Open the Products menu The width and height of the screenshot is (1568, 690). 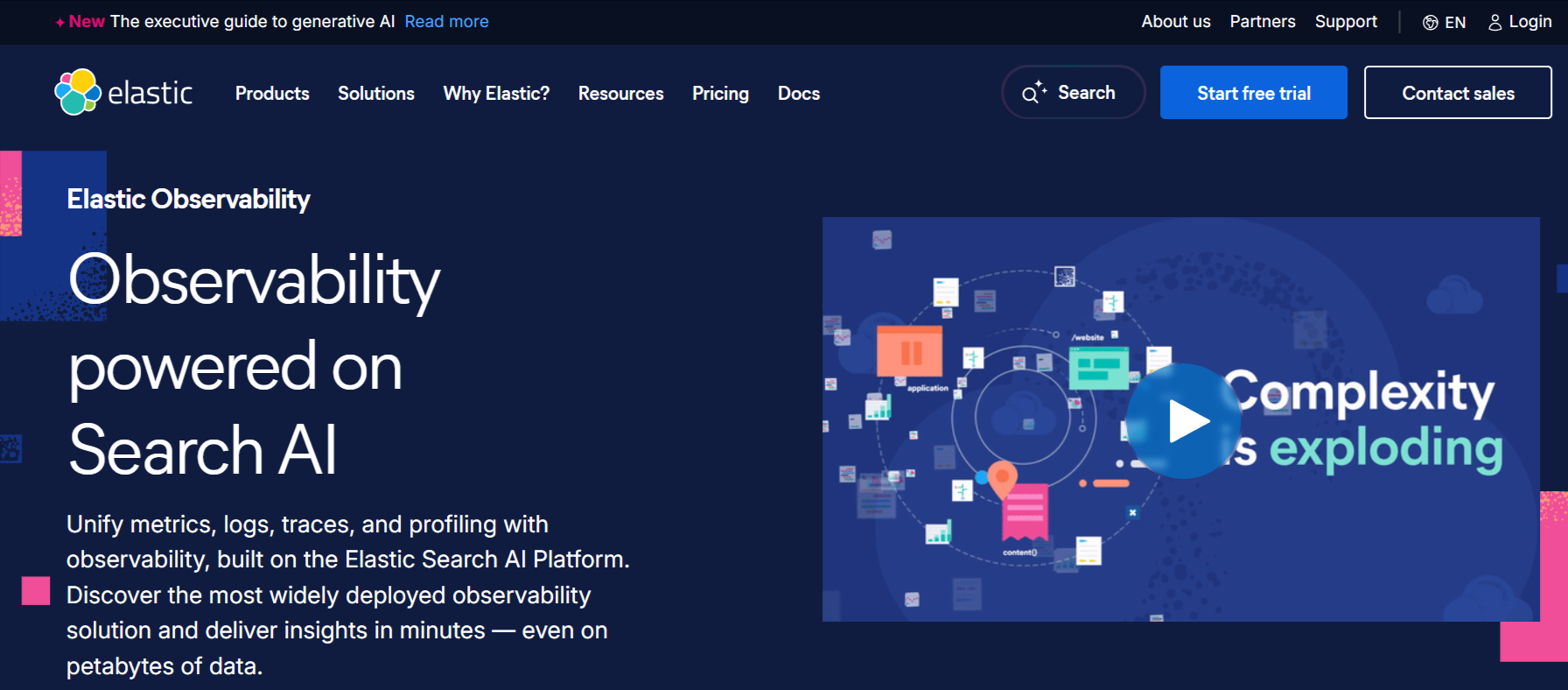click(272, 94)
